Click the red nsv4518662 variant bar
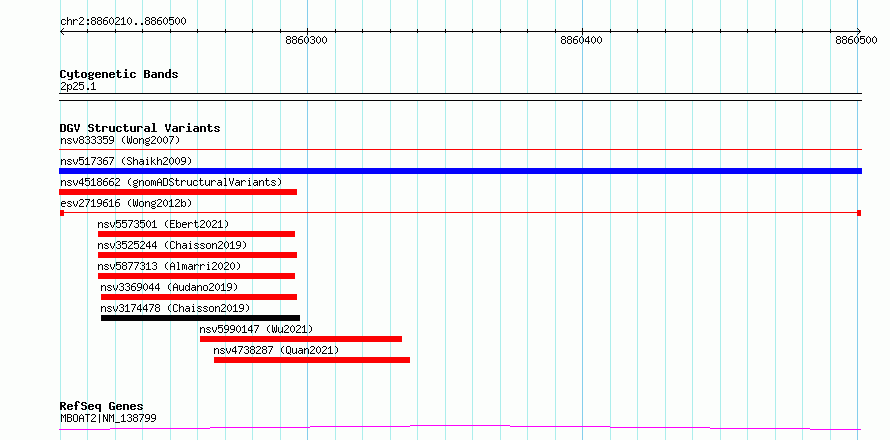Image resolution: width=890 pixels, height=440 pixels. 178,192
